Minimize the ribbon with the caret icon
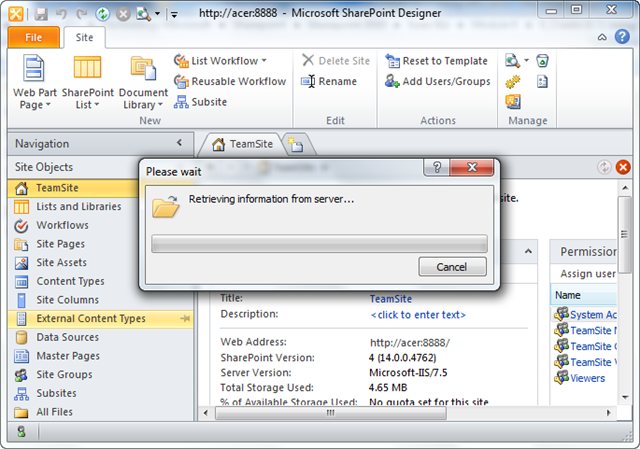 (602, 37)
